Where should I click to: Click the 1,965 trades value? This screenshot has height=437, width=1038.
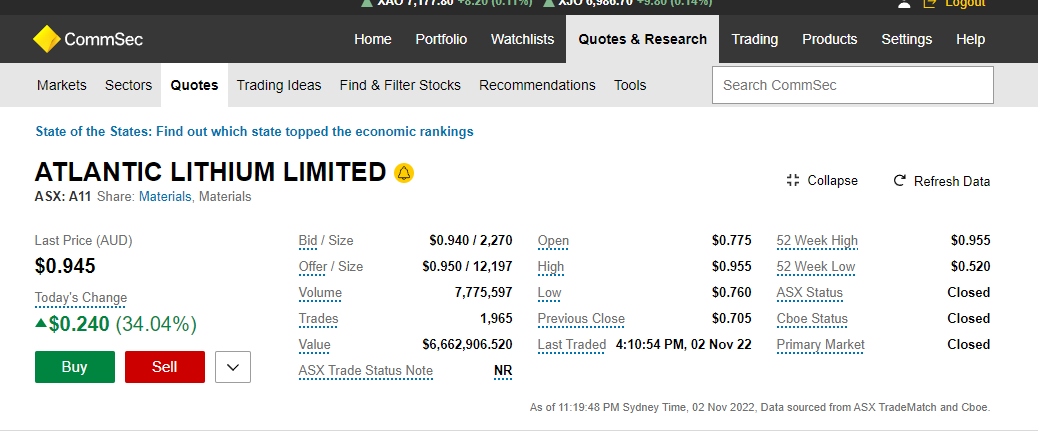click(x=496, y=318)
